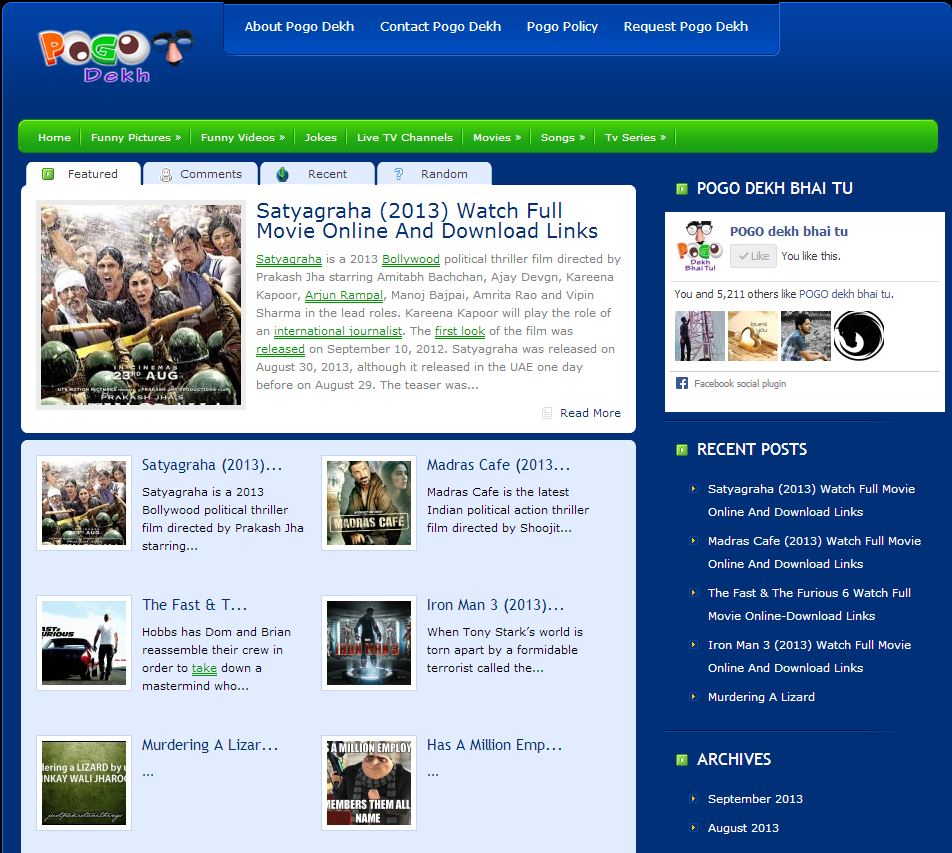The image size is (952, 853).
Task: Open featured Satyagraha (2013) headline
Action: 427,221
